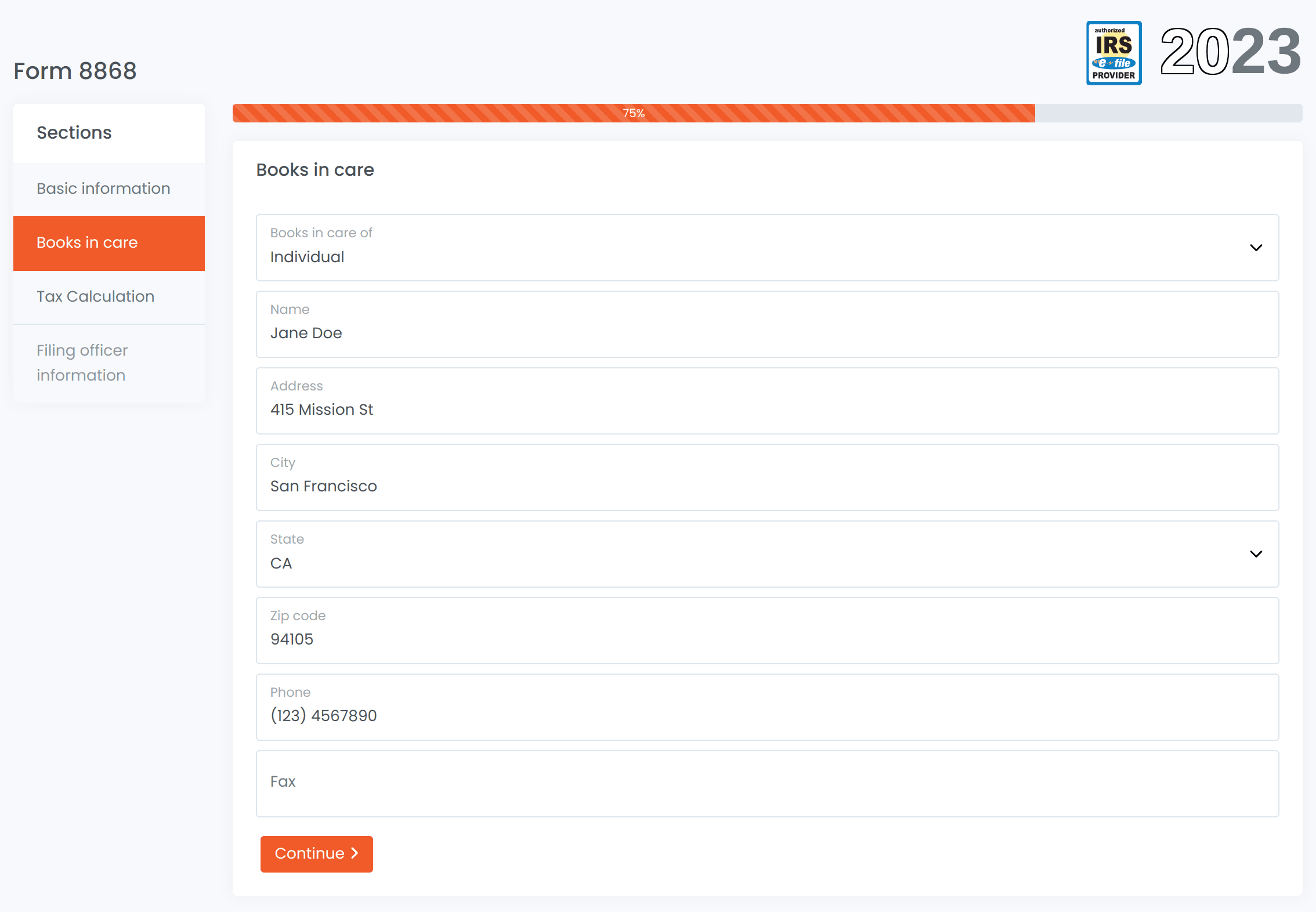Edit the Address field 415 Mission St
1316x912 pixels.
click(767, 401)
